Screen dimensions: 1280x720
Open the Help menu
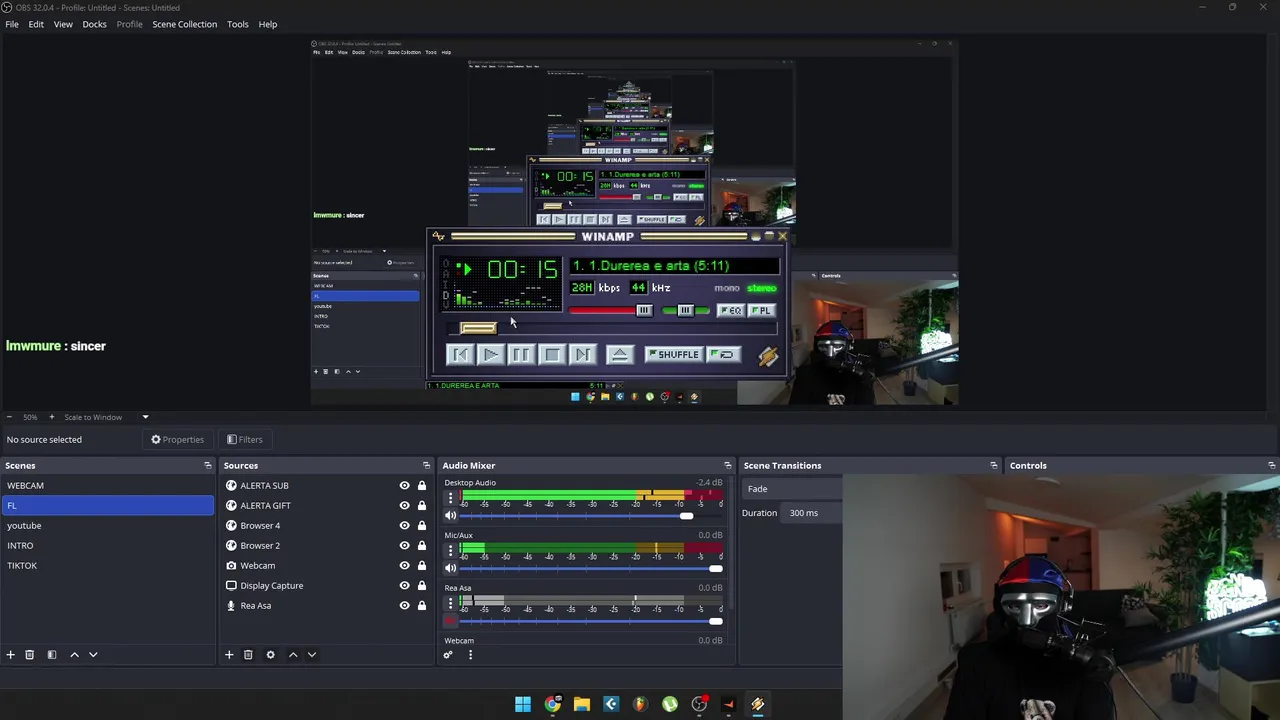click(268, 24)
